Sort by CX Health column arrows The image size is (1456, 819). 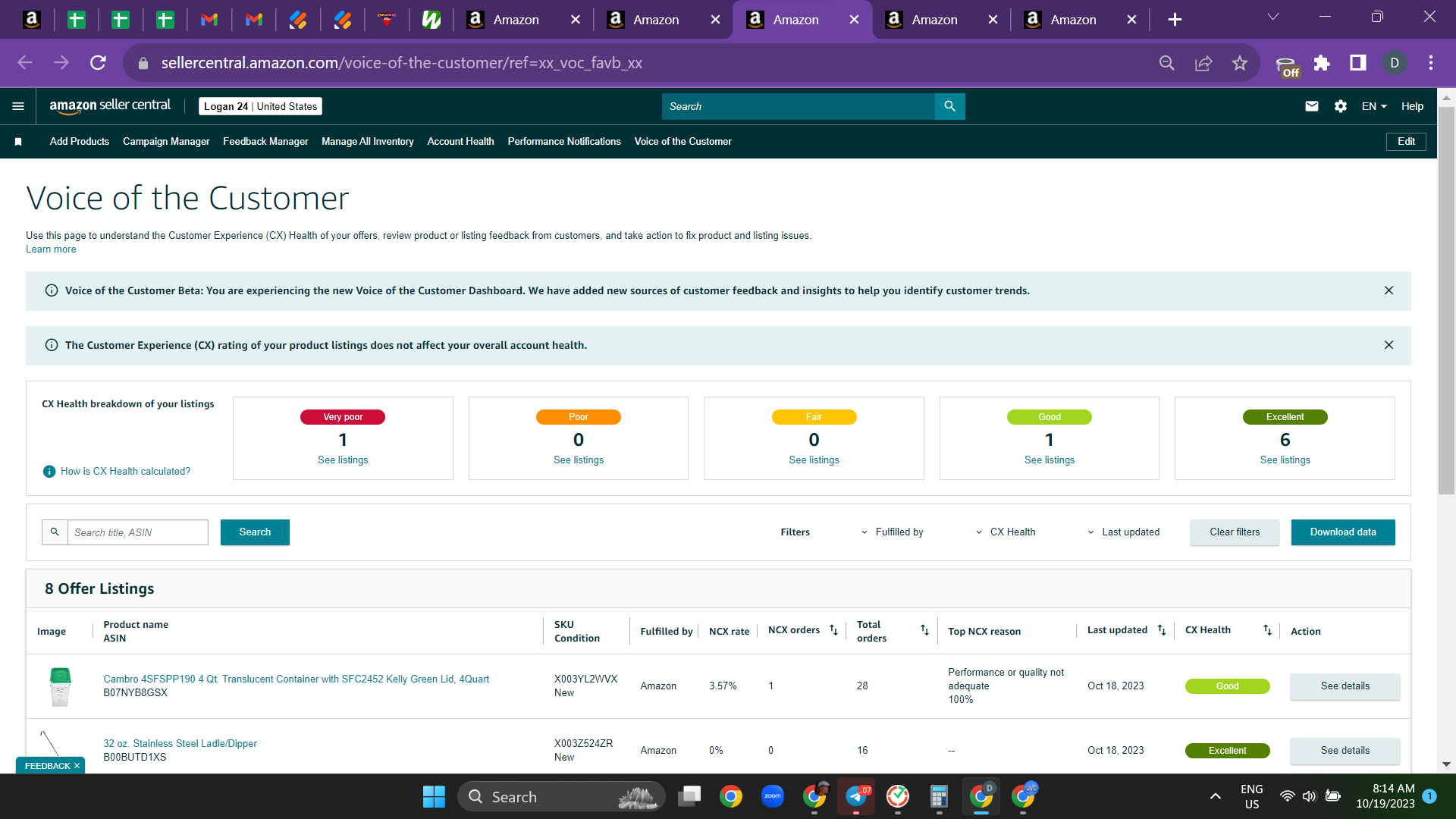tap(1267, 630)
